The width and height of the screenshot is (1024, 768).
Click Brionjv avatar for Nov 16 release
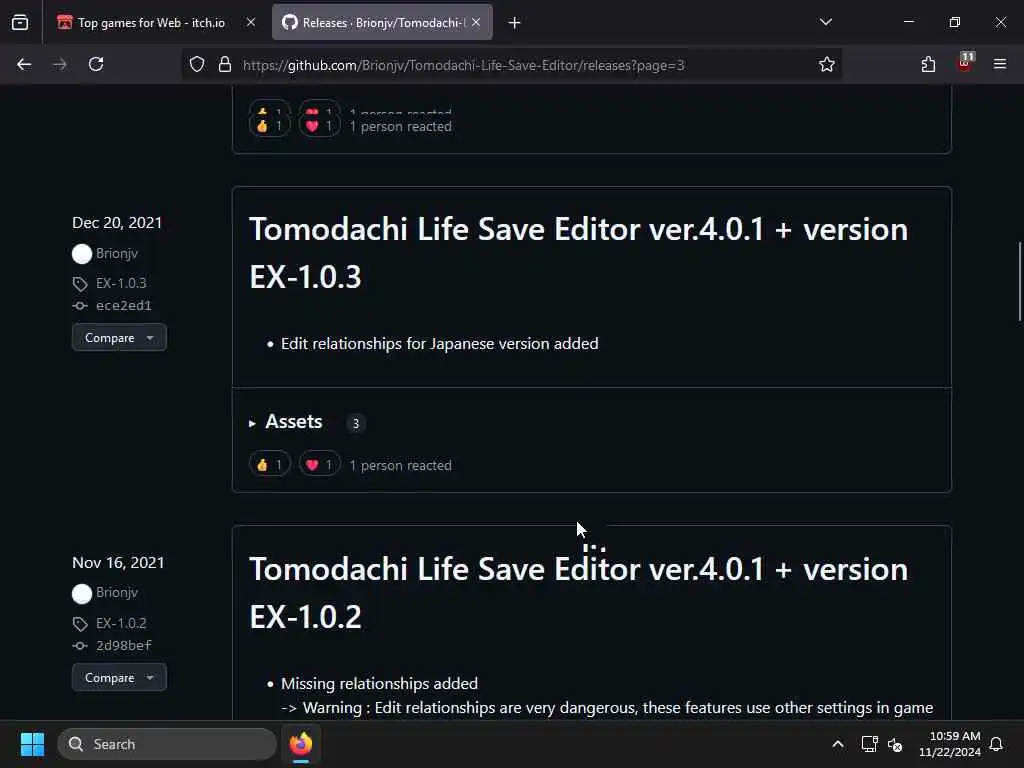(82, 594)
